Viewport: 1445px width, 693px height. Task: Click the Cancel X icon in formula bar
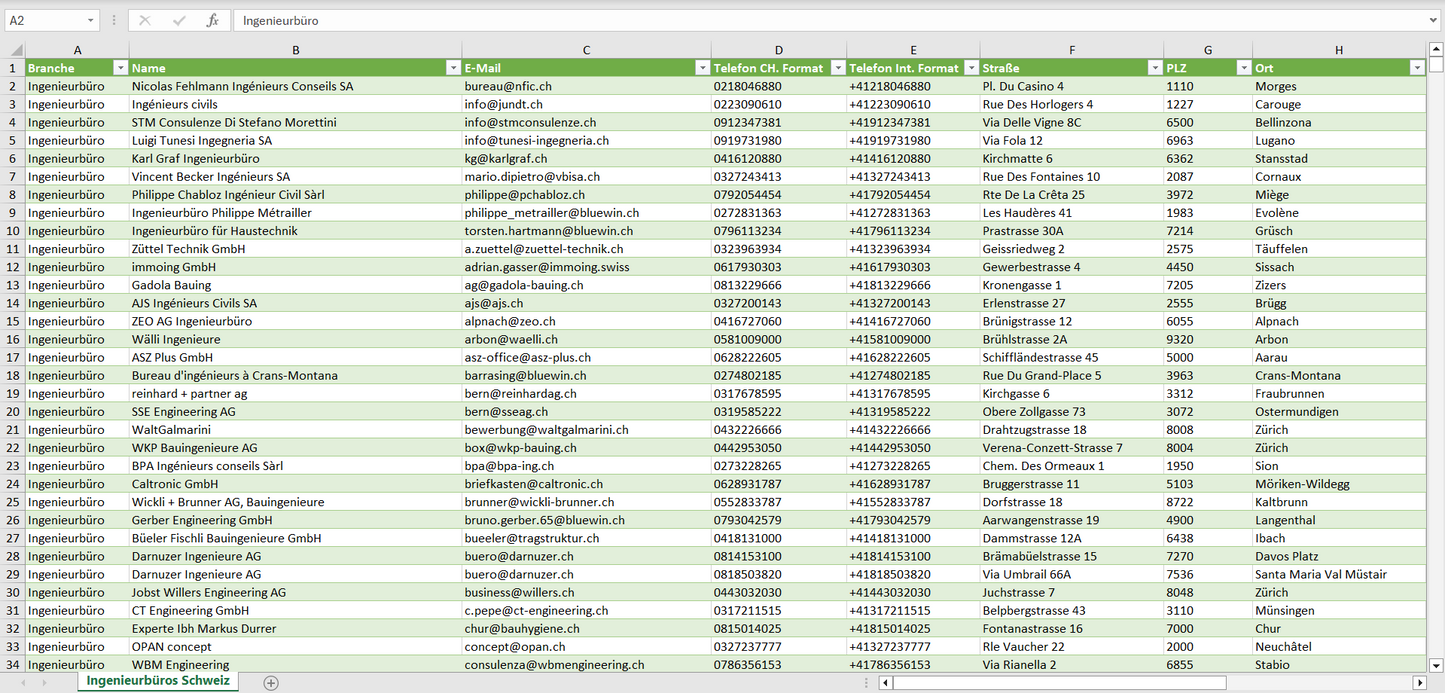pyautogui.click(x=146, y=20)
